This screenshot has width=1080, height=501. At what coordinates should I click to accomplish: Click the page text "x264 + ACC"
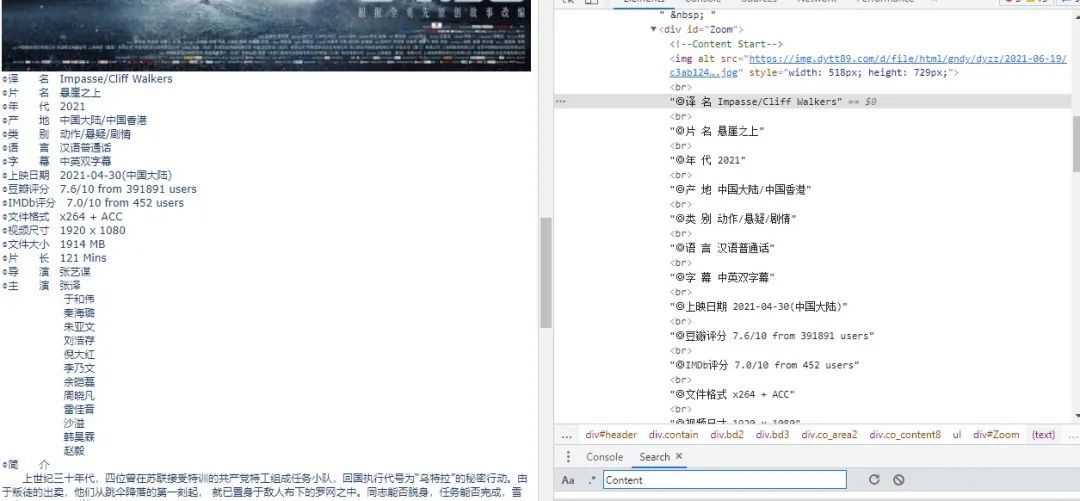click(x=91, y=216)
